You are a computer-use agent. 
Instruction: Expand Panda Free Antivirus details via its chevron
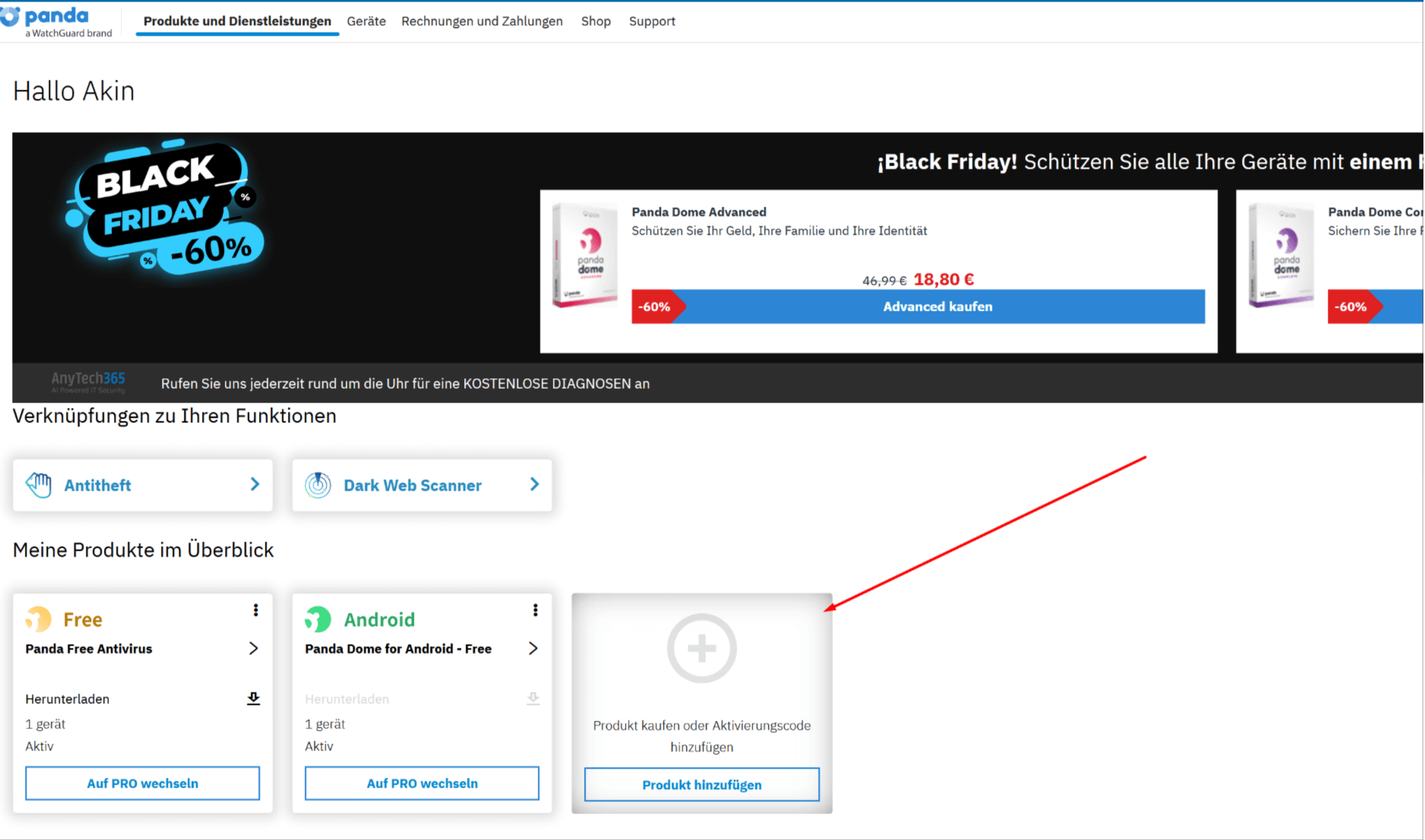click(254, 649)
